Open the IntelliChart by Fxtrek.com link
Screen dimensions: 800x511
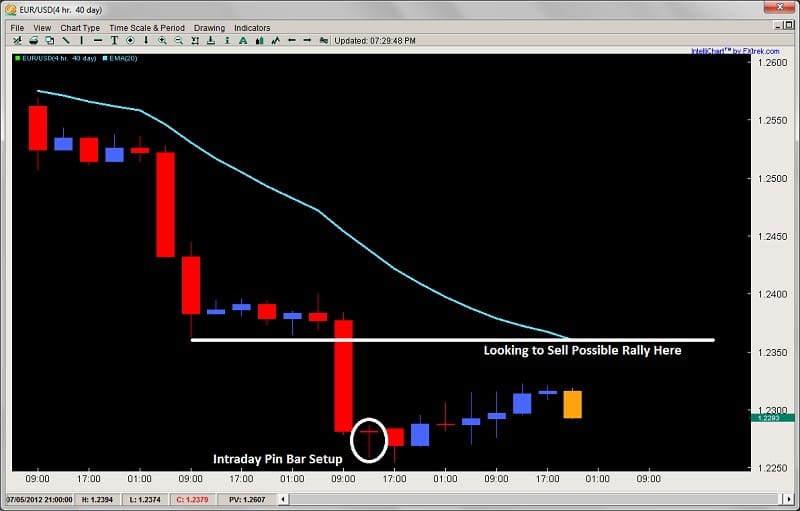pyautogui.click(x=735, y=51)
